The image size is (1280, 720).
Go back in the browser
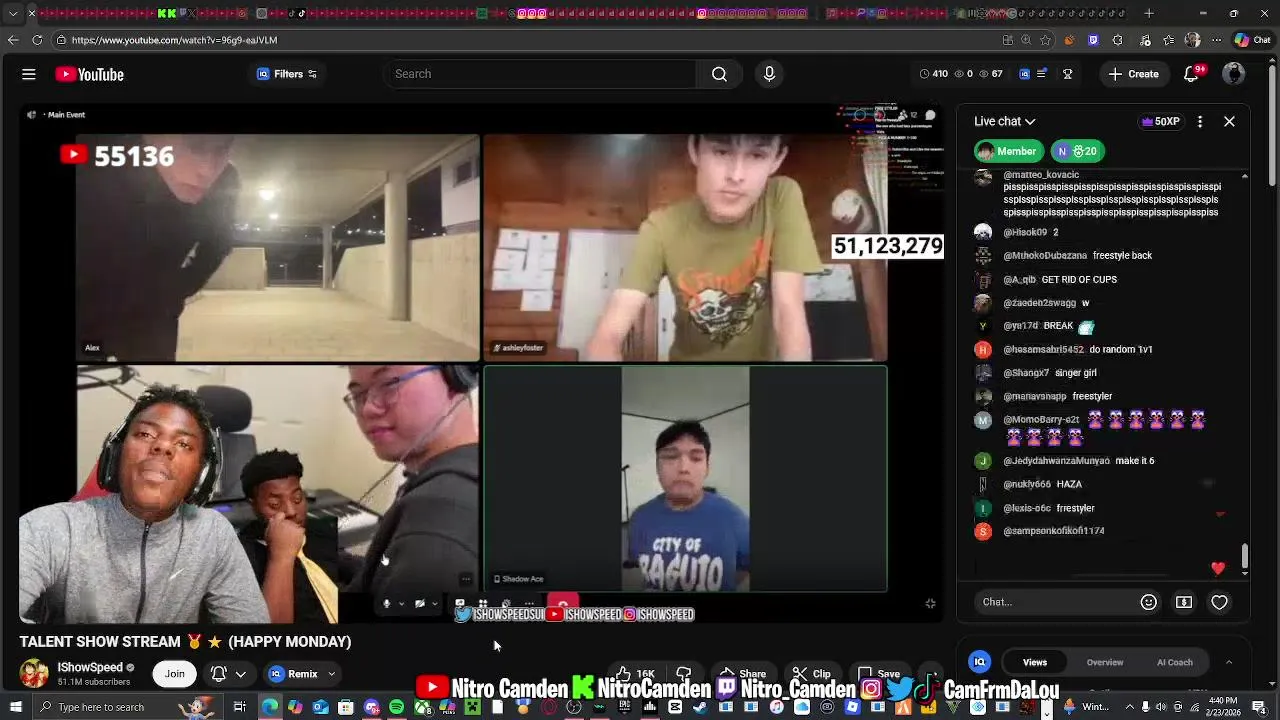(13, 40)
